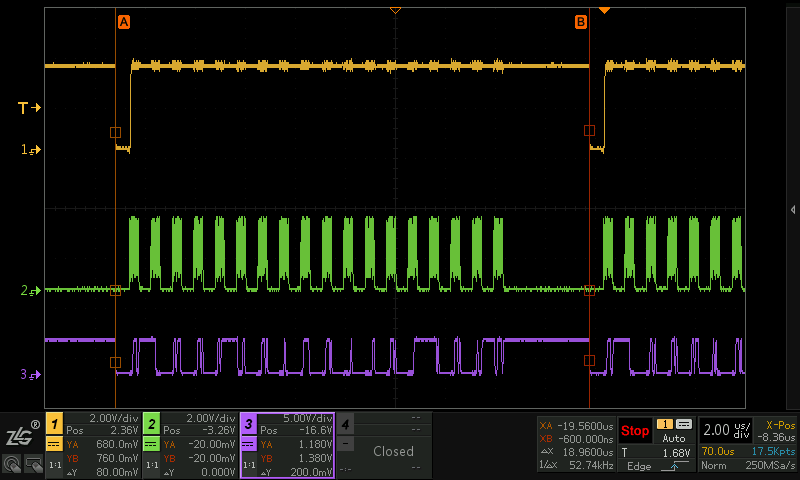Click delta-X 18.9600us reading
Image resolution: width=800 pixels, height=480 pixels.
click(x=577, y=452)
